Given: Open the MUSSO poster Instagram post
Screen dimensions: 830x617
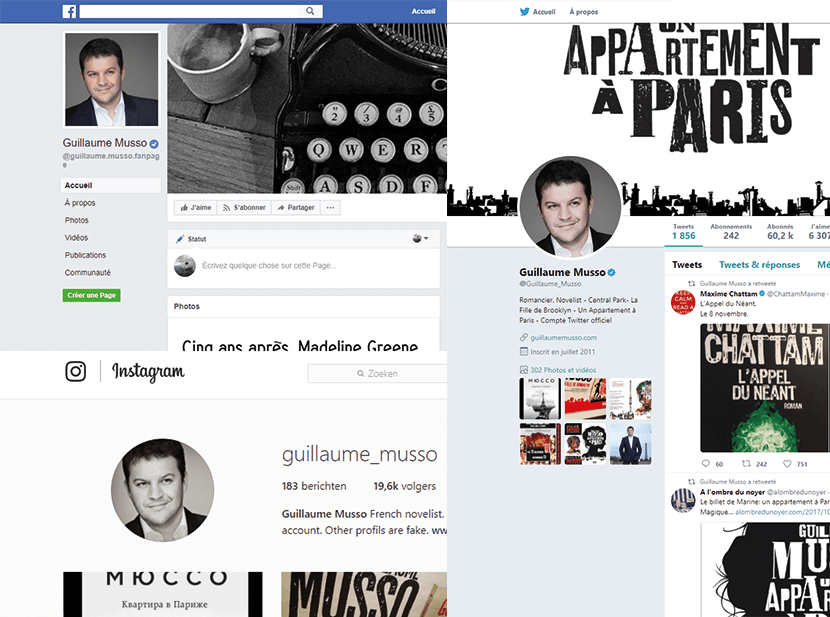Looking at the screenshot, I should [x=364, y=594].
